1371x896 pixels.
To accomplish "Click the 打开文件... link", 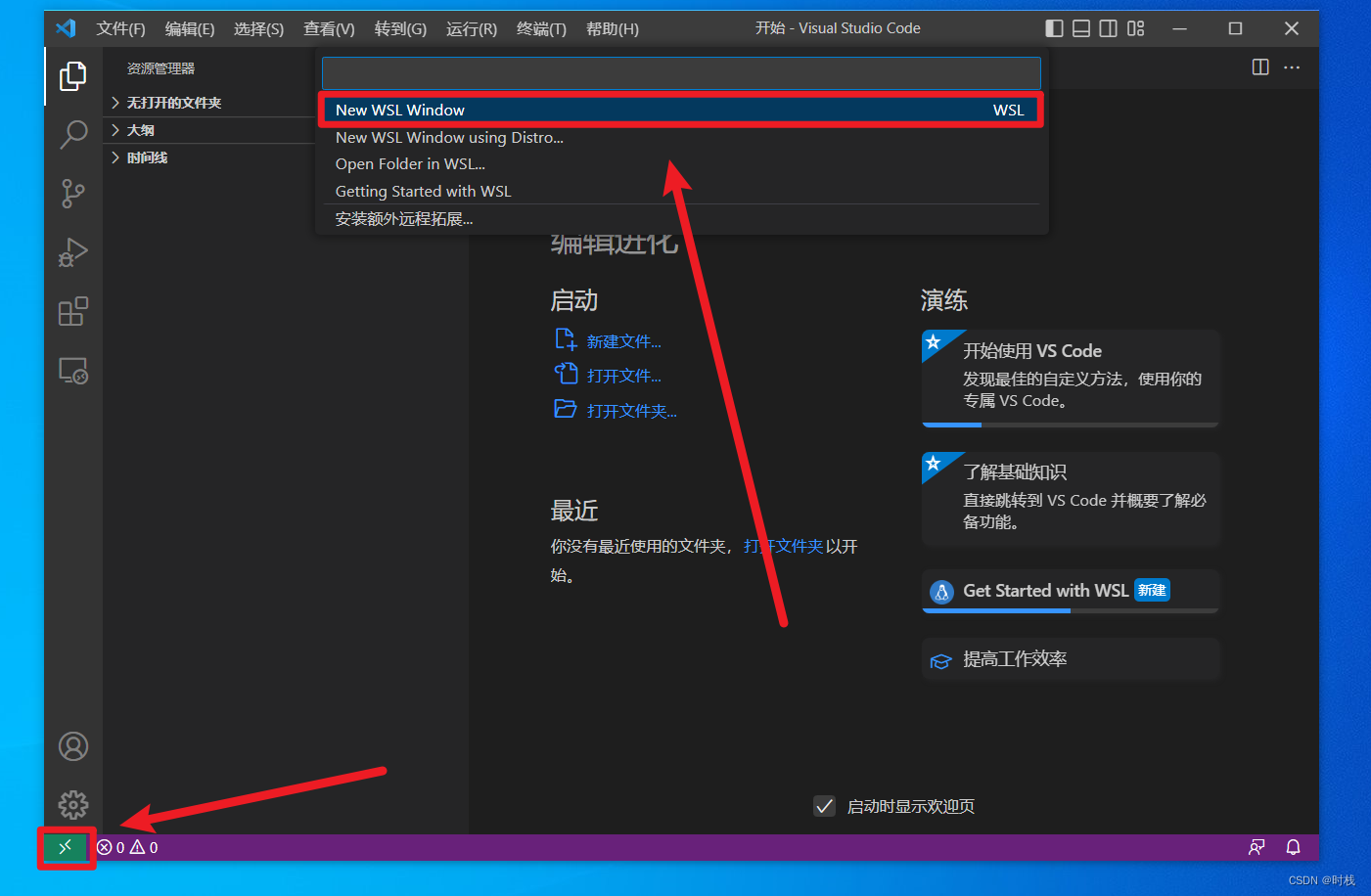I will (623, 376).
